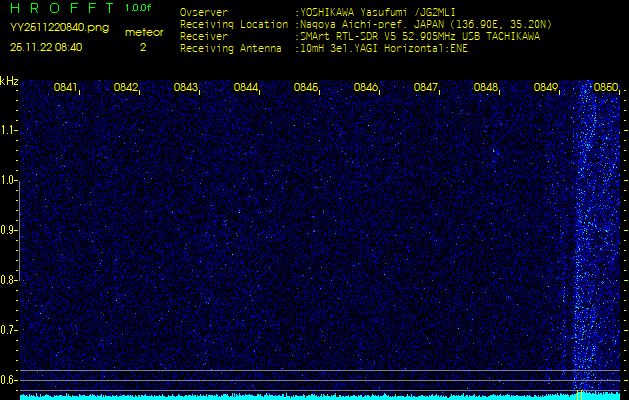Click the 0844 time marker

[246, 87]
